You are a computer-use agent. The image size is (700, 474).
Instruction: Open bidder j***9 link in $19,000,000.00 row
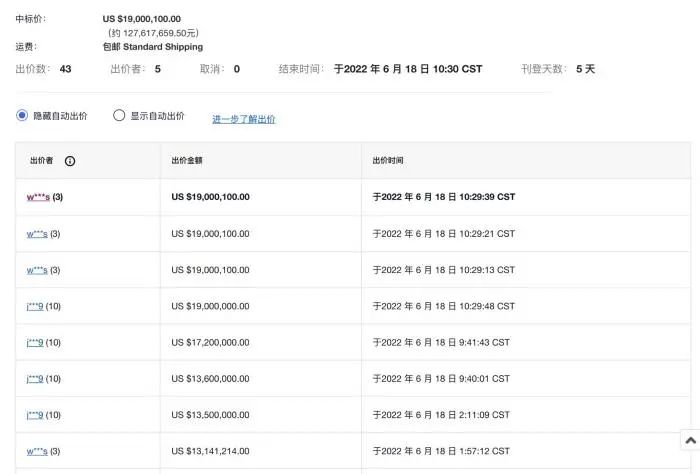[x=35, y=306]
